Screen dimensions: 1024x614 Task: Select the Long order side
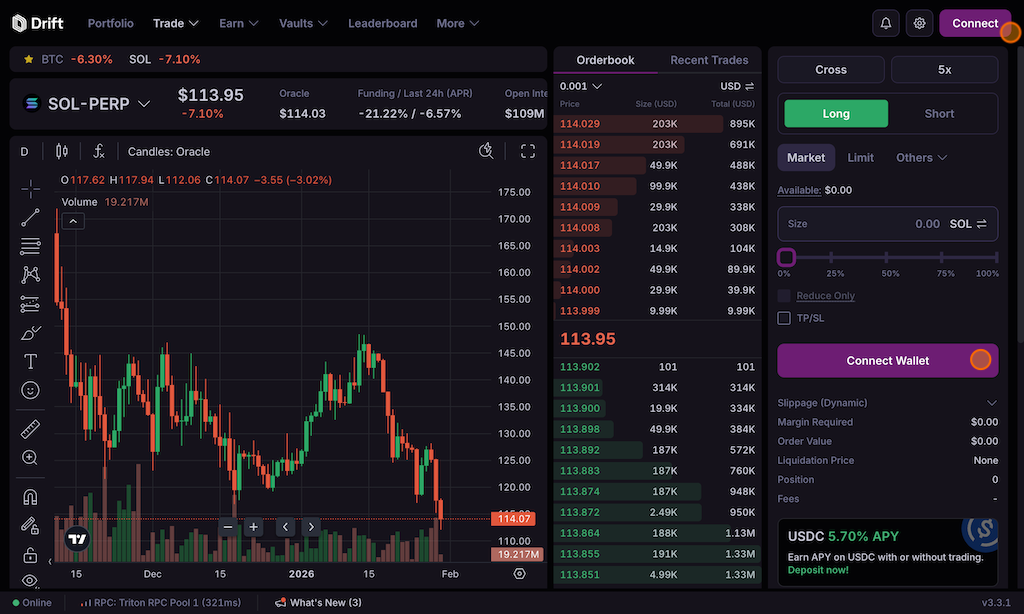[835, 114]
